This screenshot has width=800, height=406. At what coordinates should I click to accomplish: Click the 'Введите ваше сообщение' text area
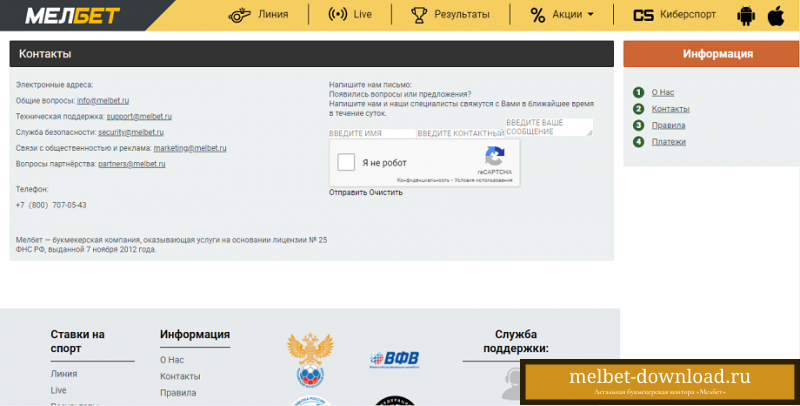coord(549,127)
